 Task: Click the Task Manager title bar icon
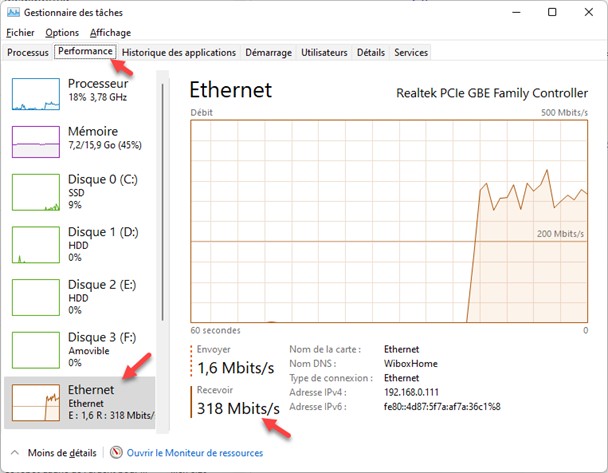click(13, 11)
